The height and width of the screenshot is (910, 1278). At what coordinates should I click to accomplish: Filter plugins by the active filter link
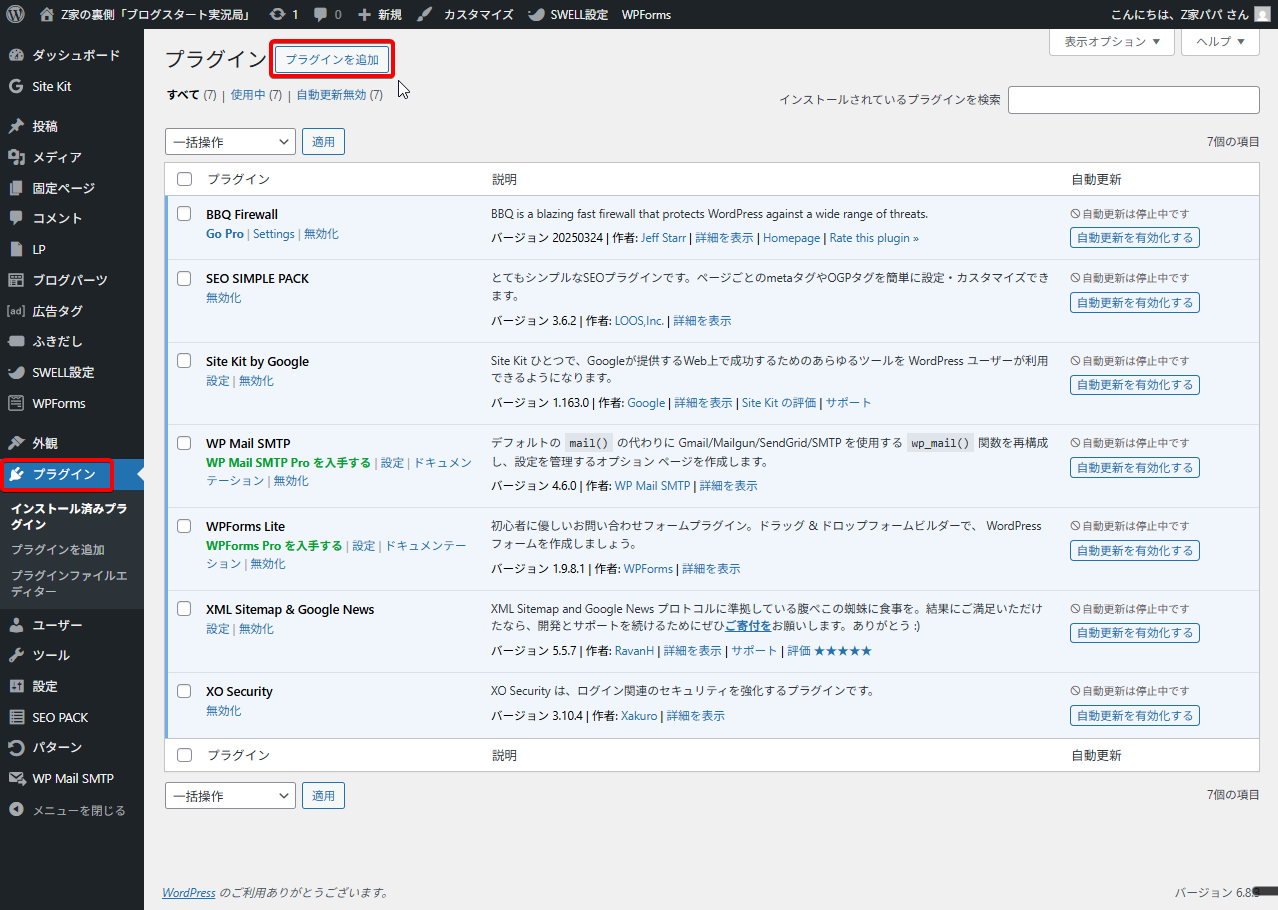[248, 95]
